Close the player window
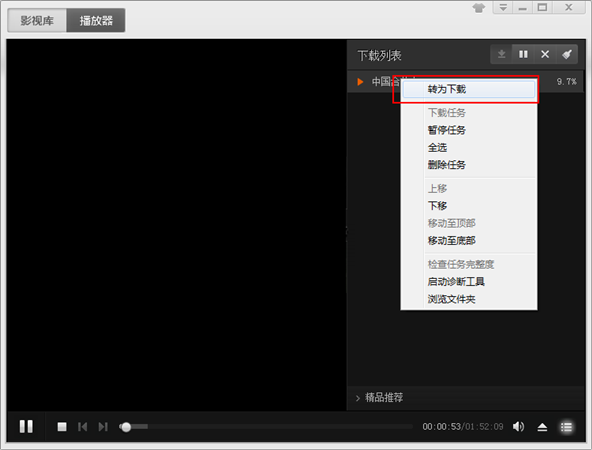 (569, 8)
